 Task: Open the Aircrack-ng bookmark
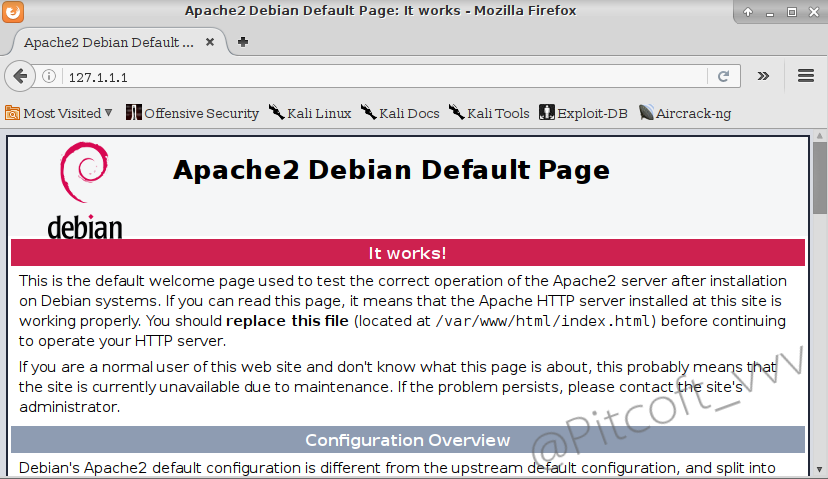click(685, 113)
